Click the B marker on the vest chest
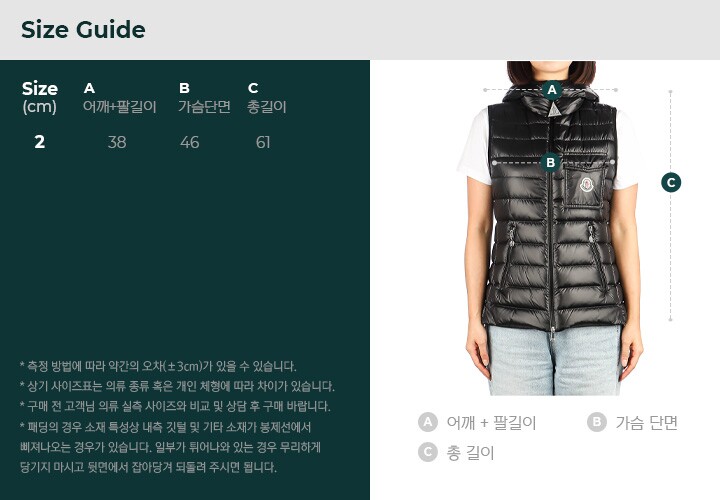This screenshot has height=500, width=720. (x=551, y=162)
